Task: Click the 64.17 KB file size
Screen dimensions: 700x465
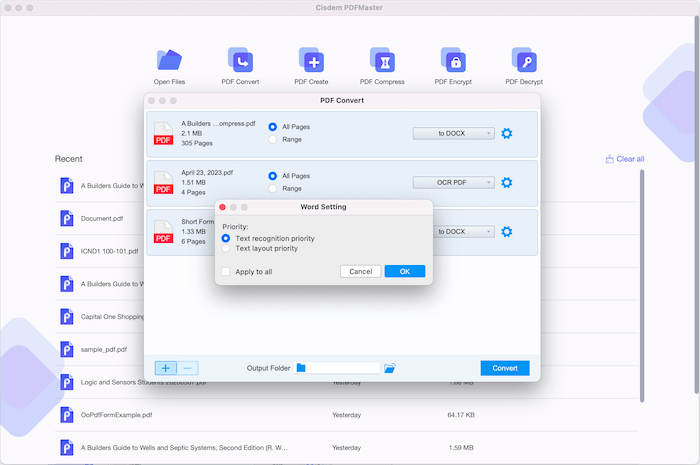Action: [x=461, y=415]
